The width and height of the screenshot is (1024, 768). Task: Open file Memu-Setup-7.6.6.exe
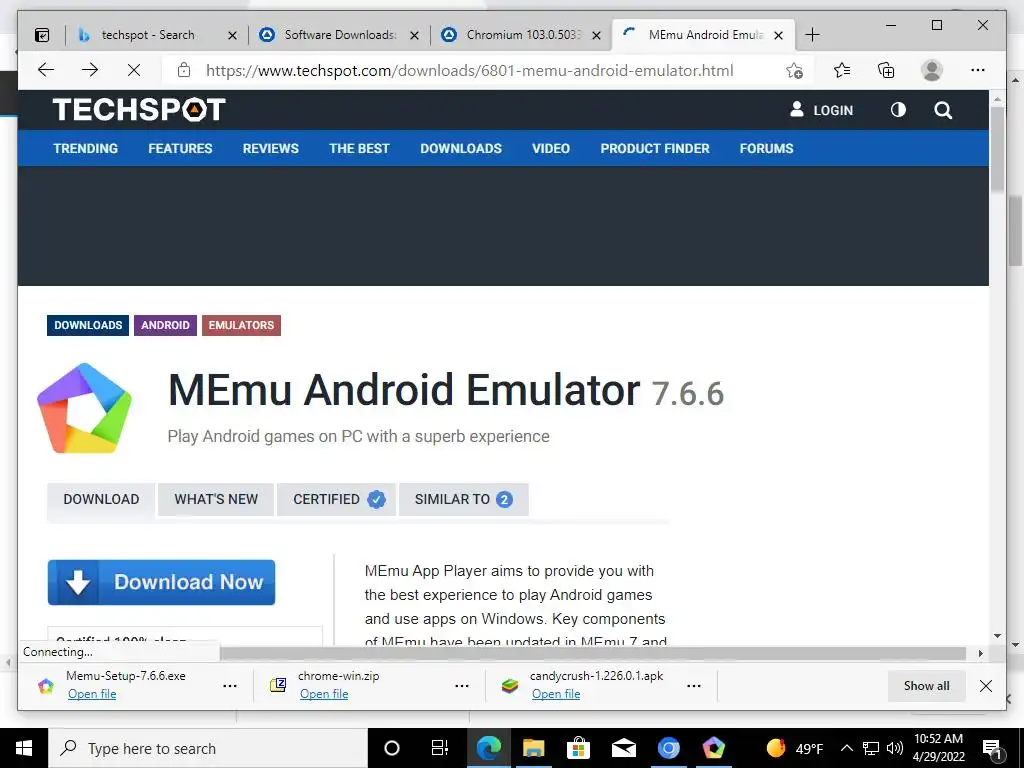[92, 694]
